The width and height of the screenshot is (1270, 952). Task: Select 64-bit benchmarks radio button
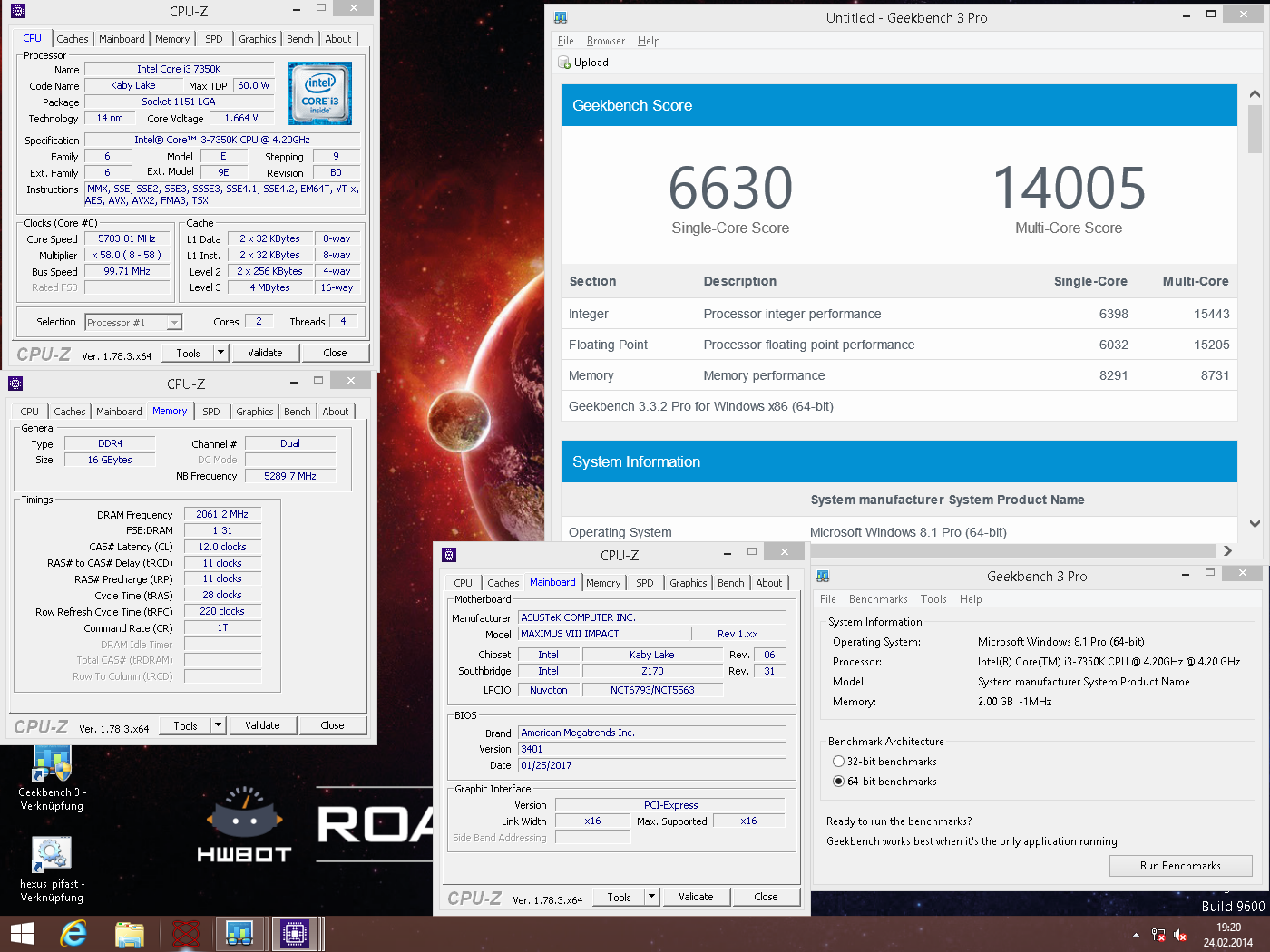(838, 782)
